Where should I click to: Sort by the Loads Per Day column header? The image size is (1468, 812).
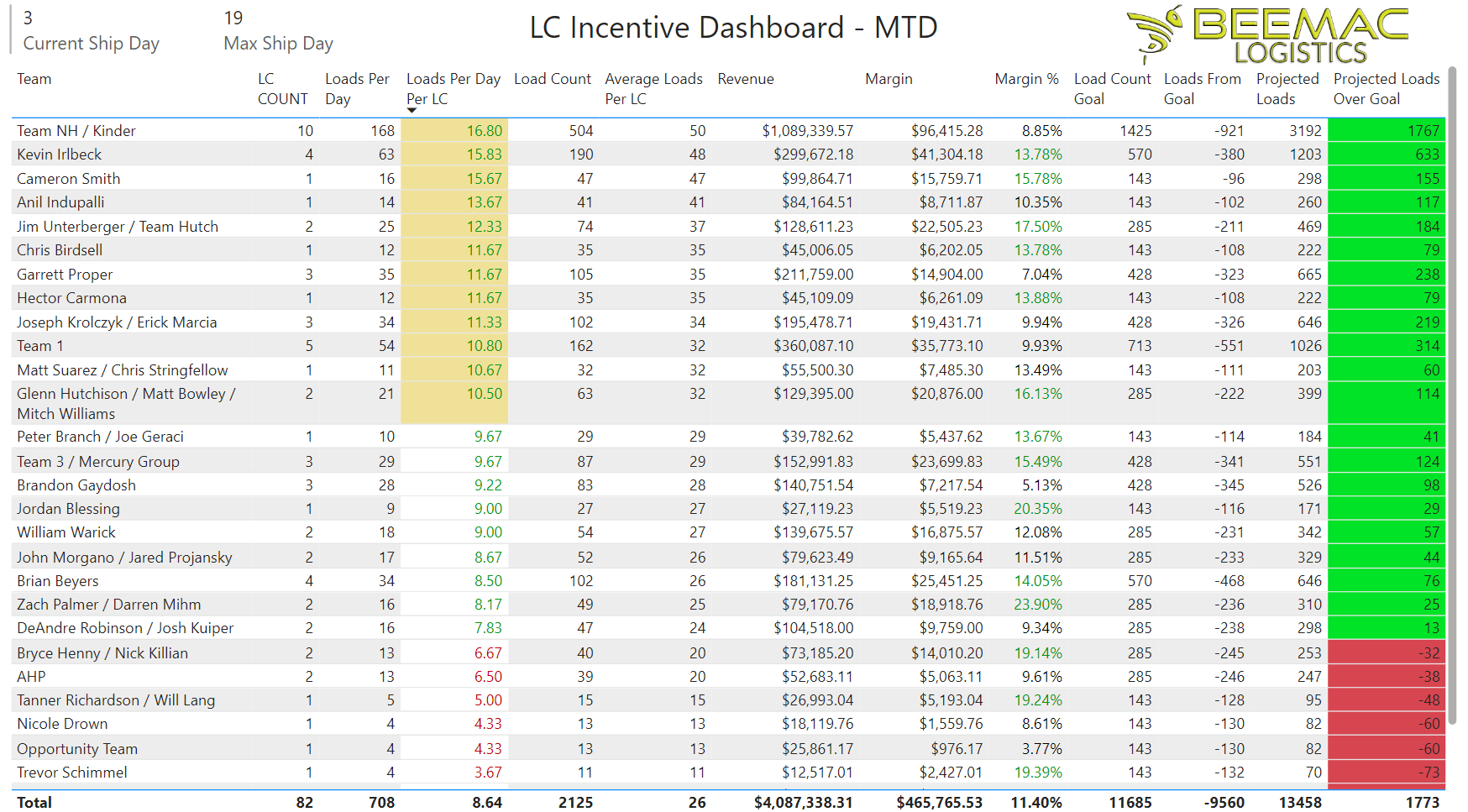point(357,89)
